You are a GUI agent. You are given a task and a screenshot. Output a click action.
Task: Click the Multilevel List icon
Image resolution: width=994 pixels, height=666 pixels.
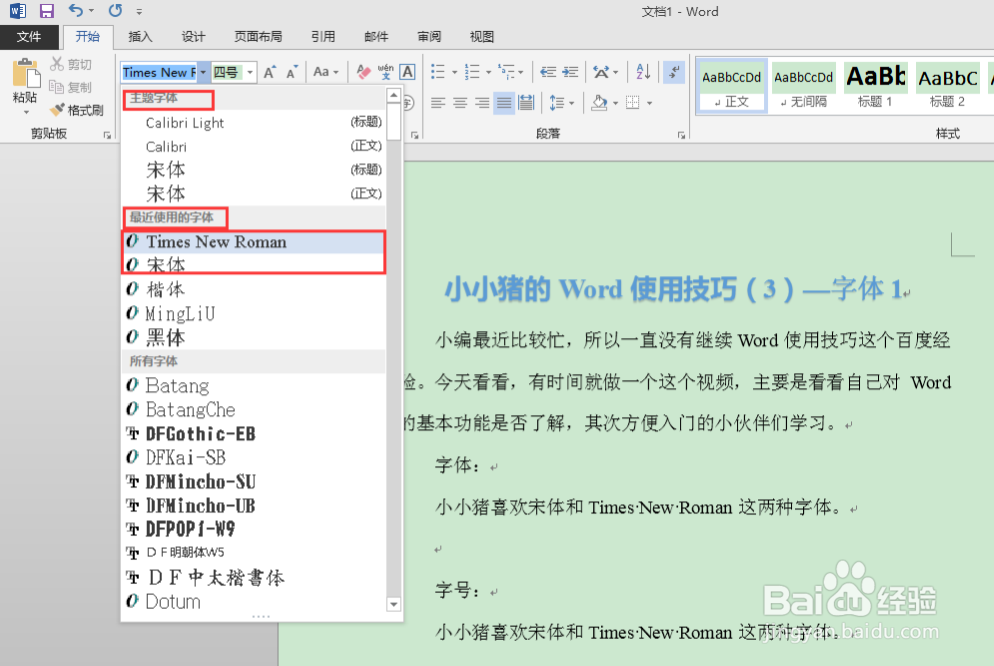(x=507, y=72)
